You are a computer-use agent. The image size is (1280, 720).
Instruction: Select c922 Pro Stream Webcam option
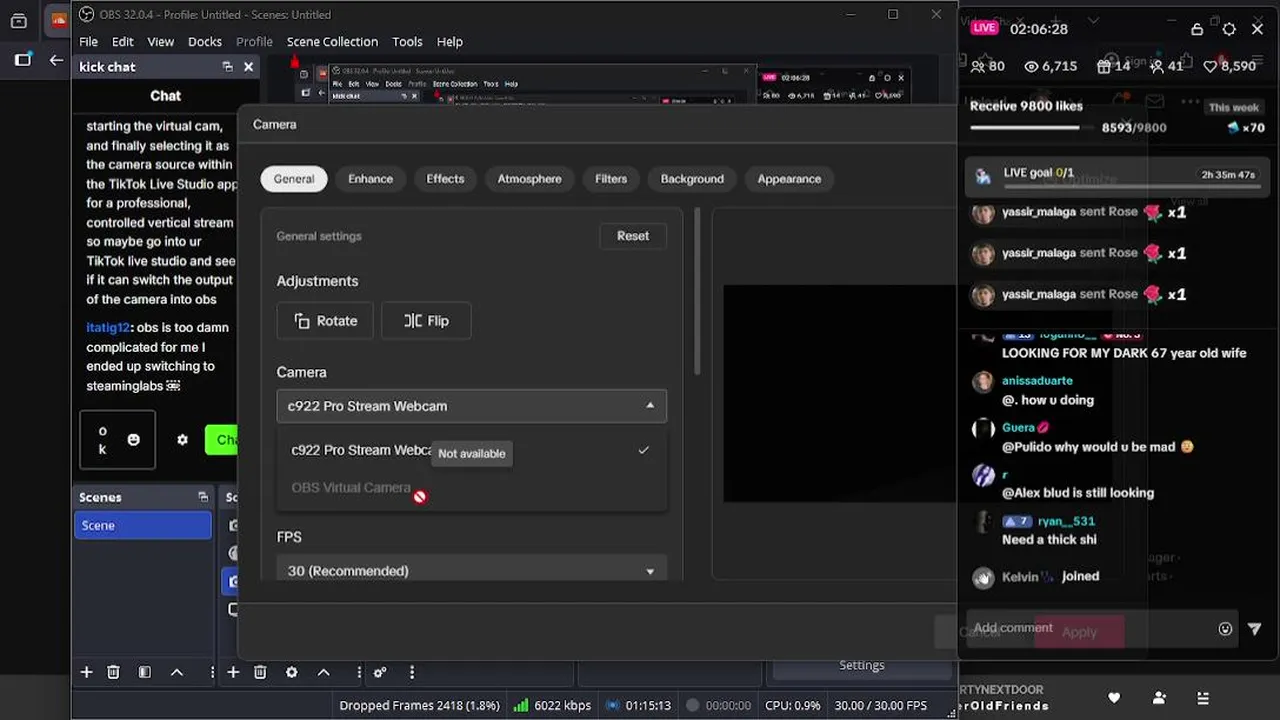(471, 450)
